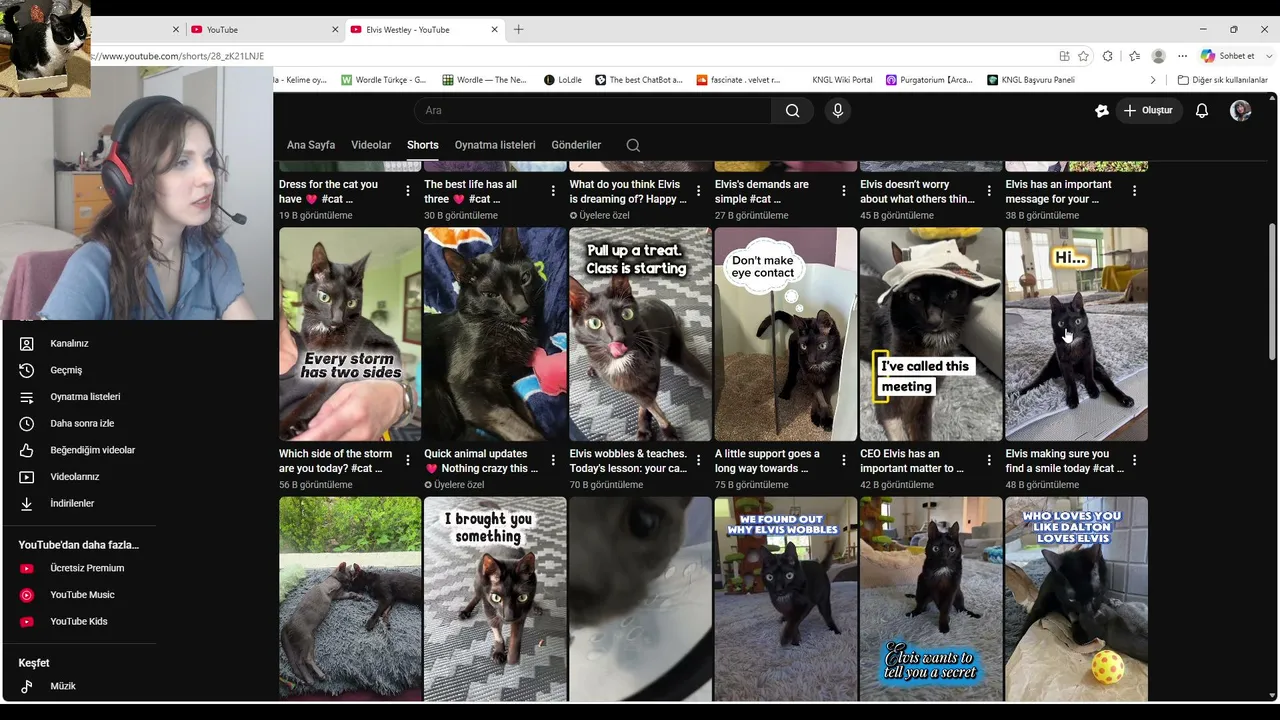The image size is (1280, 720).
Task: Open options for 'Which side of the storm'
Action: click(408, 461)
